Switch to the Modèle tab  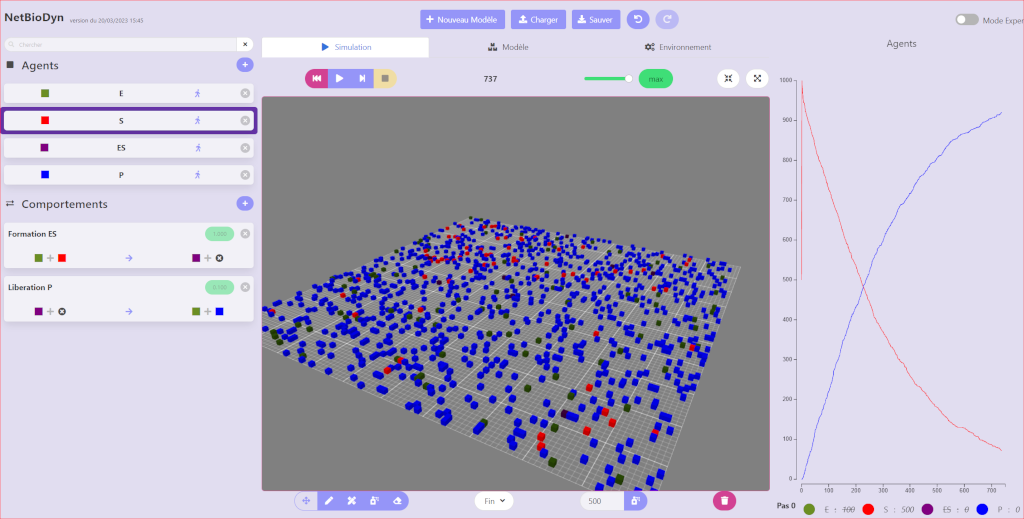[508, 47]
